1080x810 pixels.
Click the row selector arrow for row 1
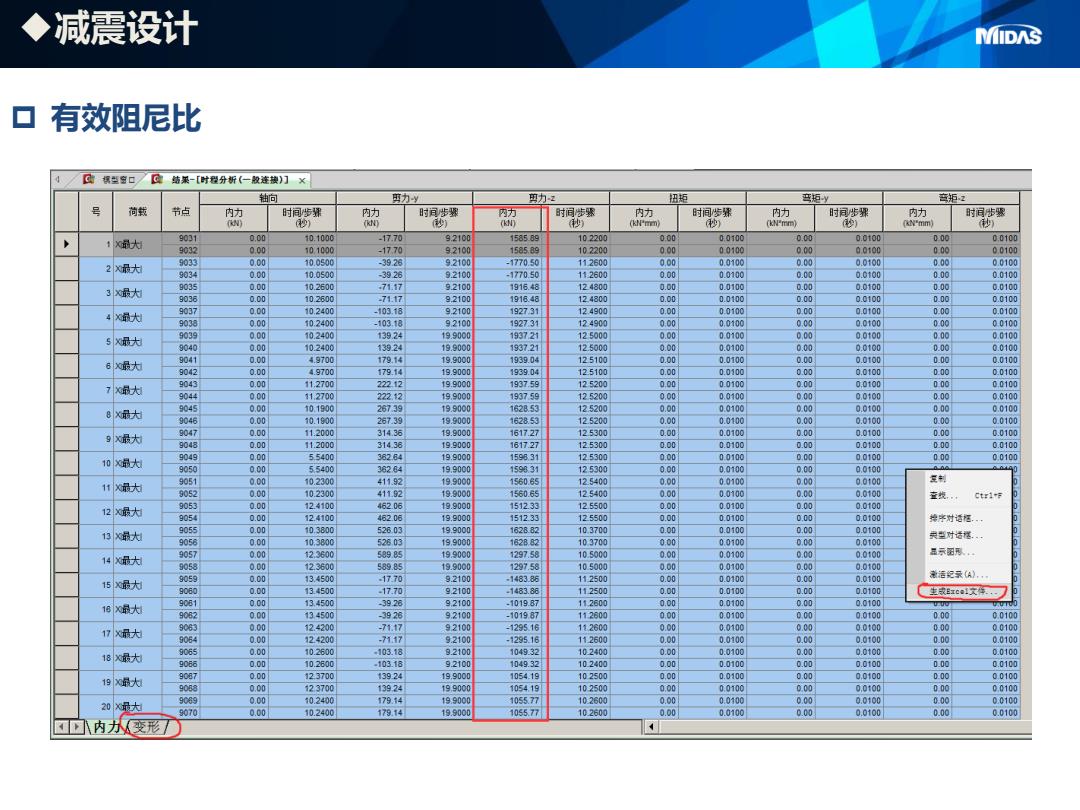(67, 244)
